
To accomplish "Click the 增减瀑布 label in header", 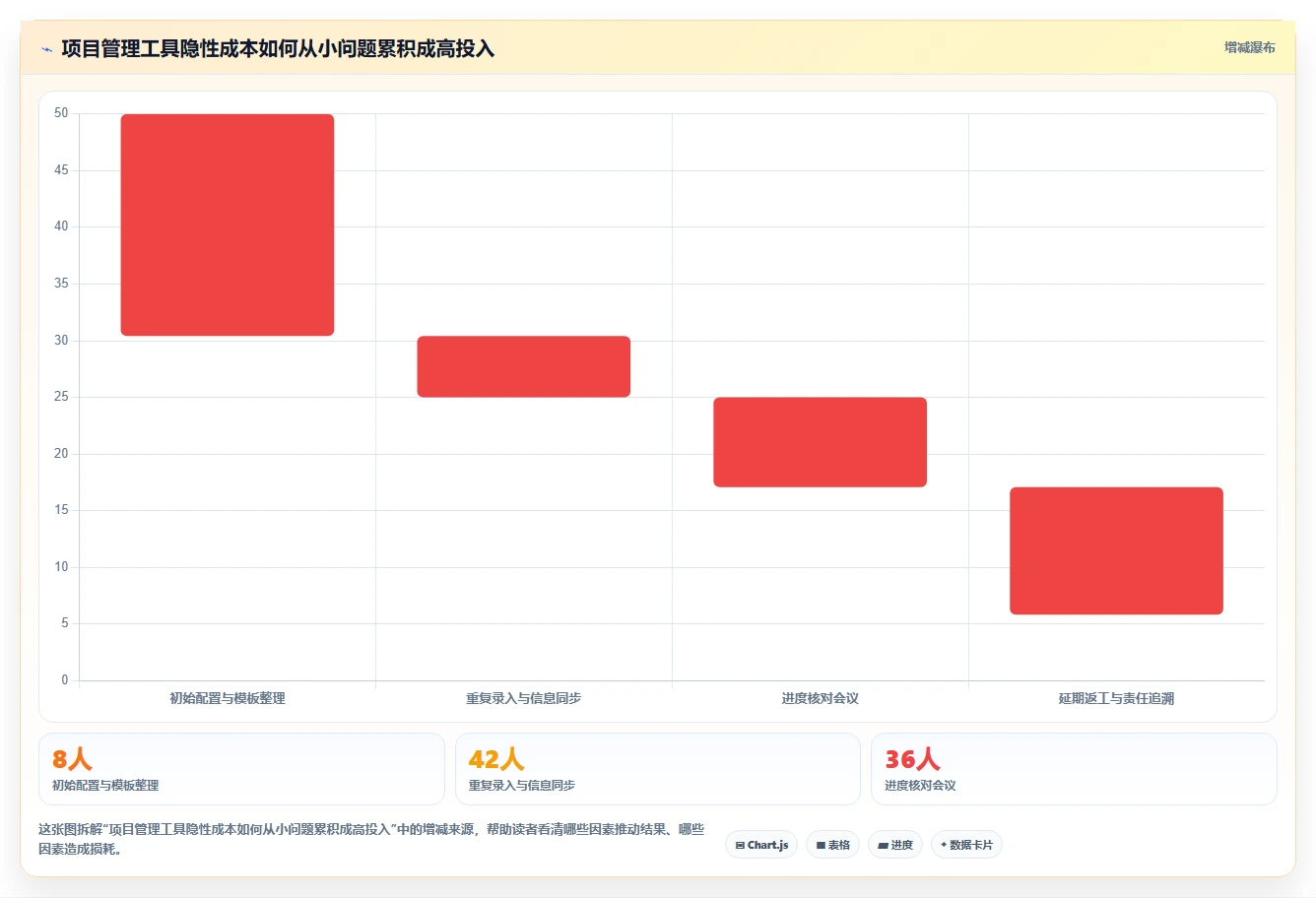I will (x=1249, y=47).
